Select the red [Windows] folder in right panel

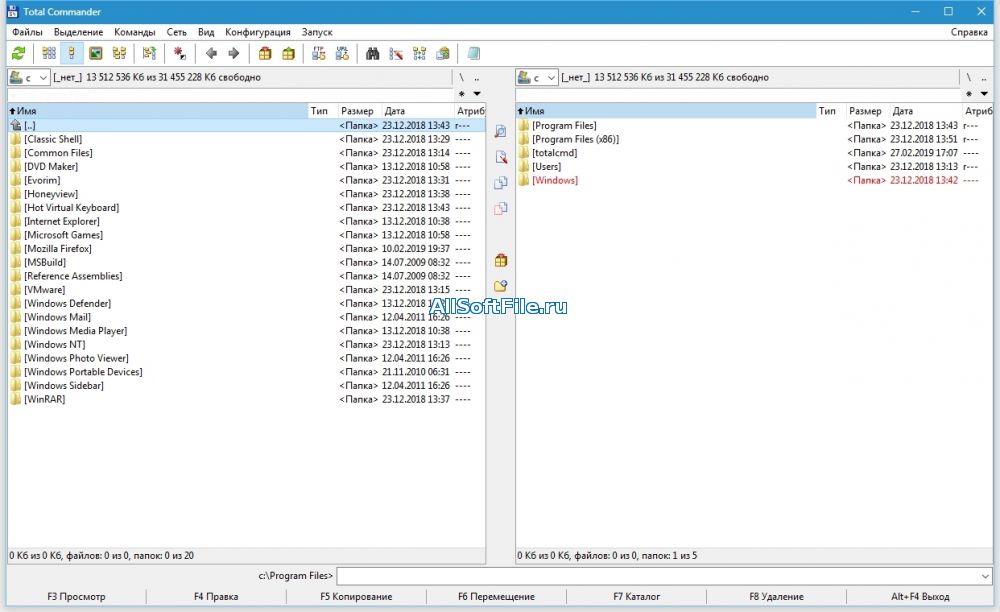[754, 180]
